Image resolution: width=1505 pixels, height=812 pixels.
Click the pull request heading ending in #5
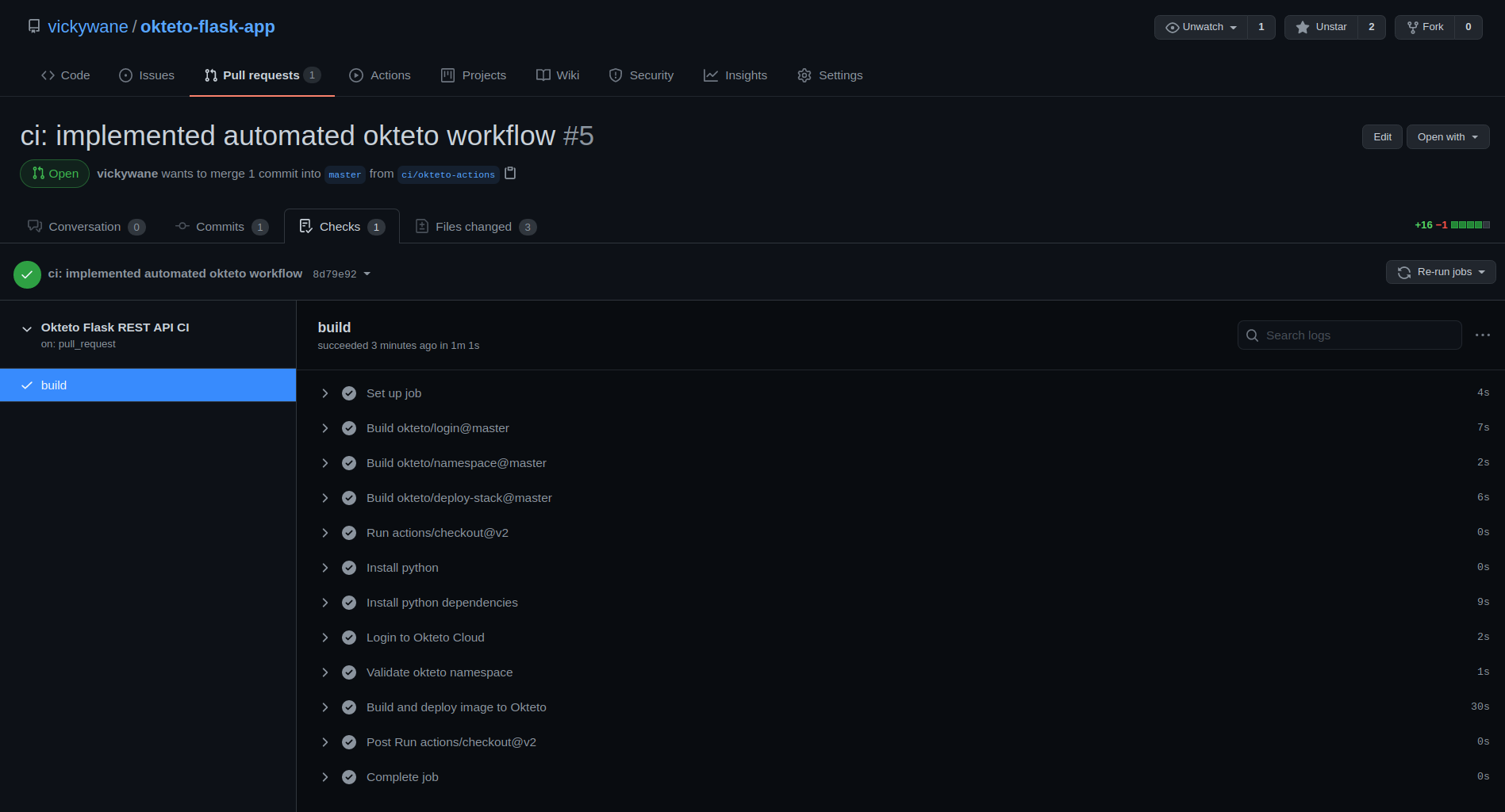(307, 136)
